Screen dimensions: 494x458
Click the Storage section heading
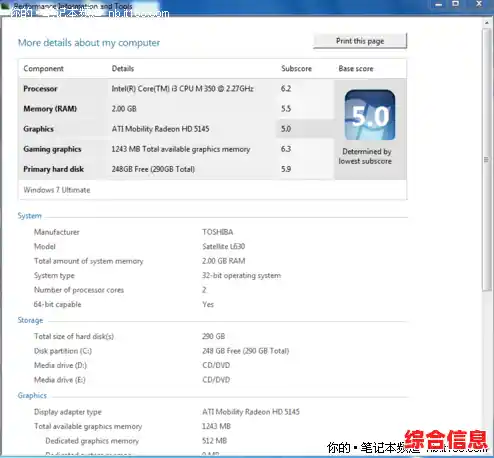(x=30, y=320)
